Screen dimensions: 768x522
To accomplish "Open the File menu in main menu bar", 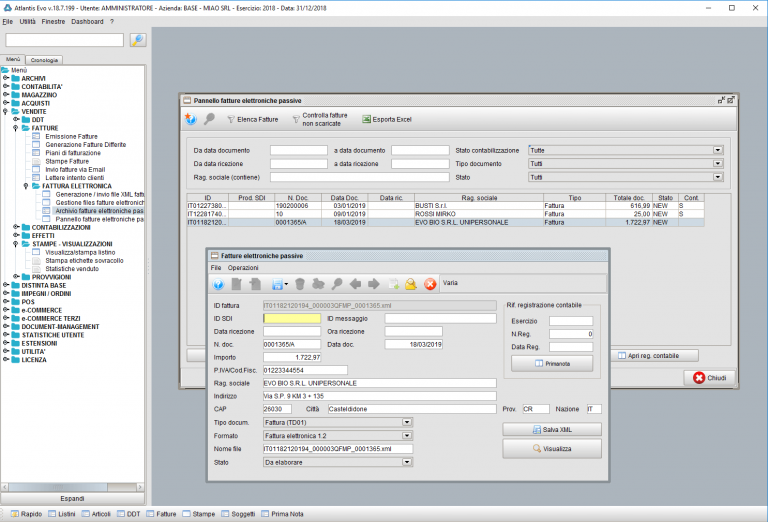I will [x=7, y=22].
